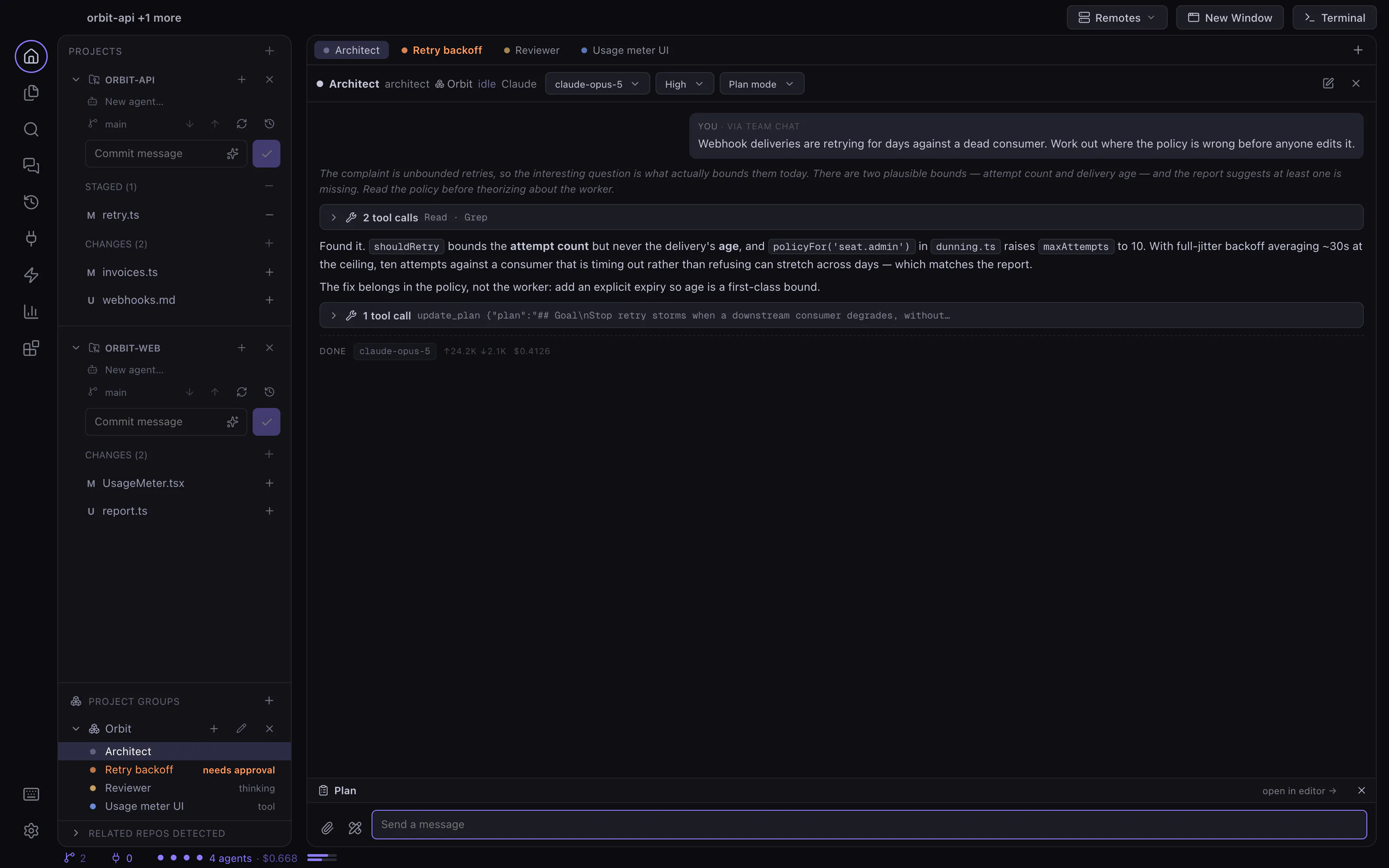Add a new agent tab plus icon

coord(1358,50)
